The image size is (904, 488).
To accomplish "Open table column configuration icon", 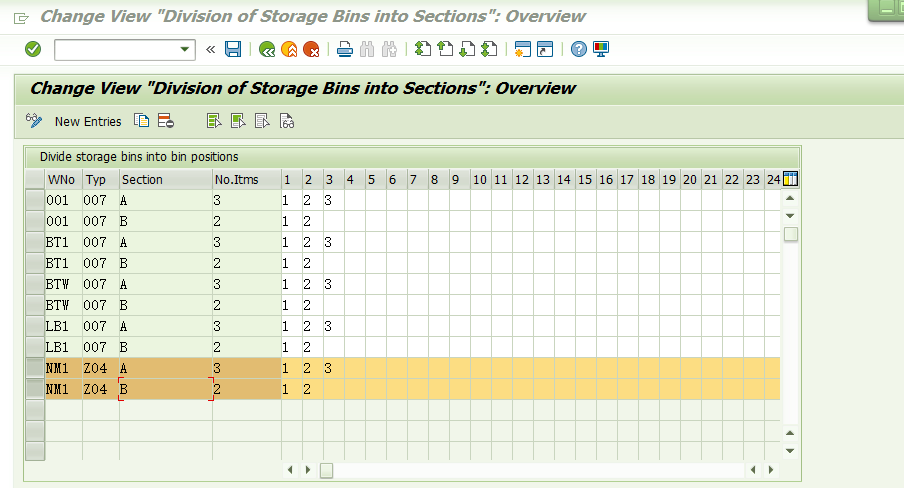I will pyautogui.click(x=790, y=179).
